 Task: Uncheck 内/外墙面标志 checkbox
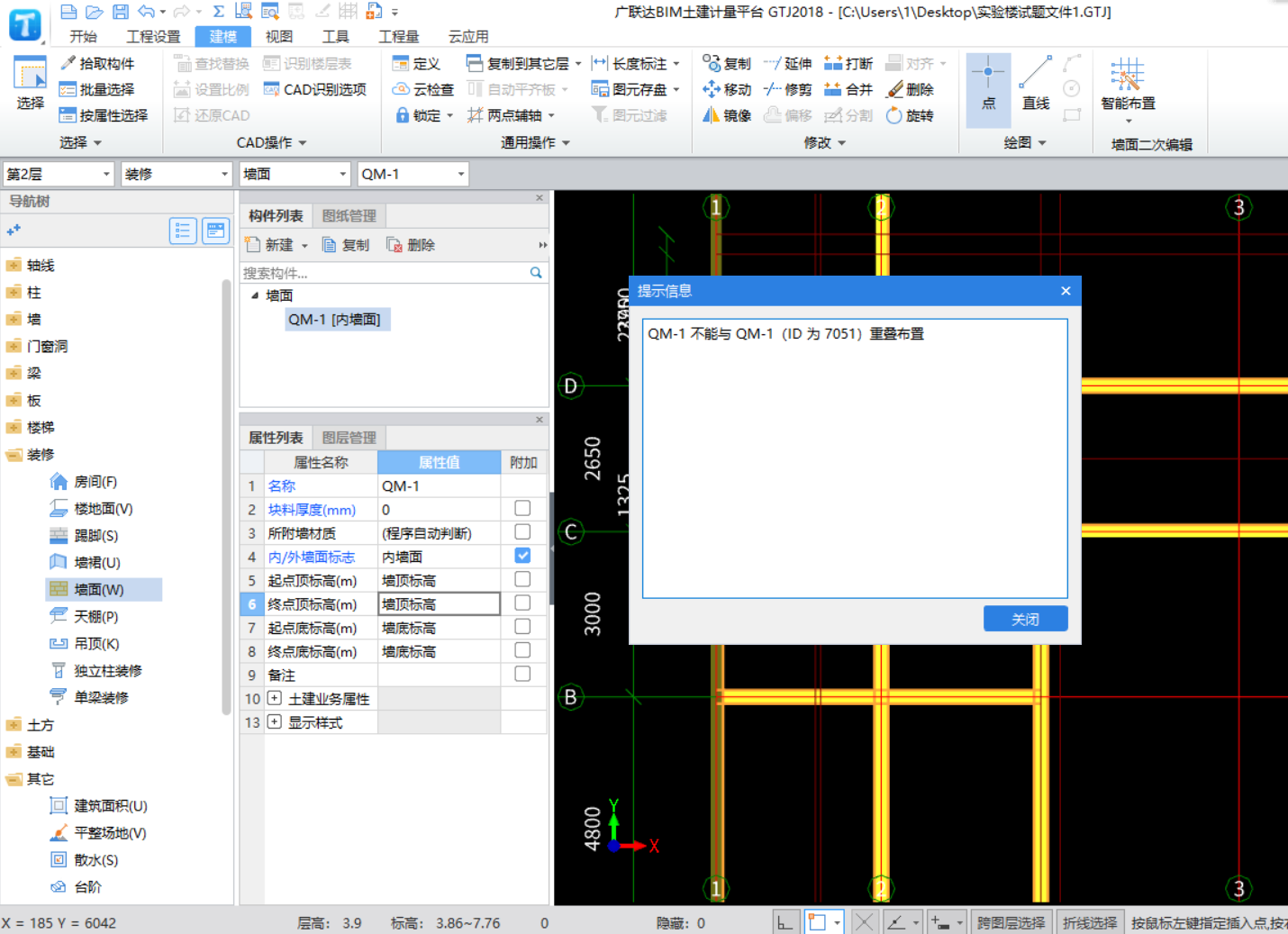tap(522, 556)
